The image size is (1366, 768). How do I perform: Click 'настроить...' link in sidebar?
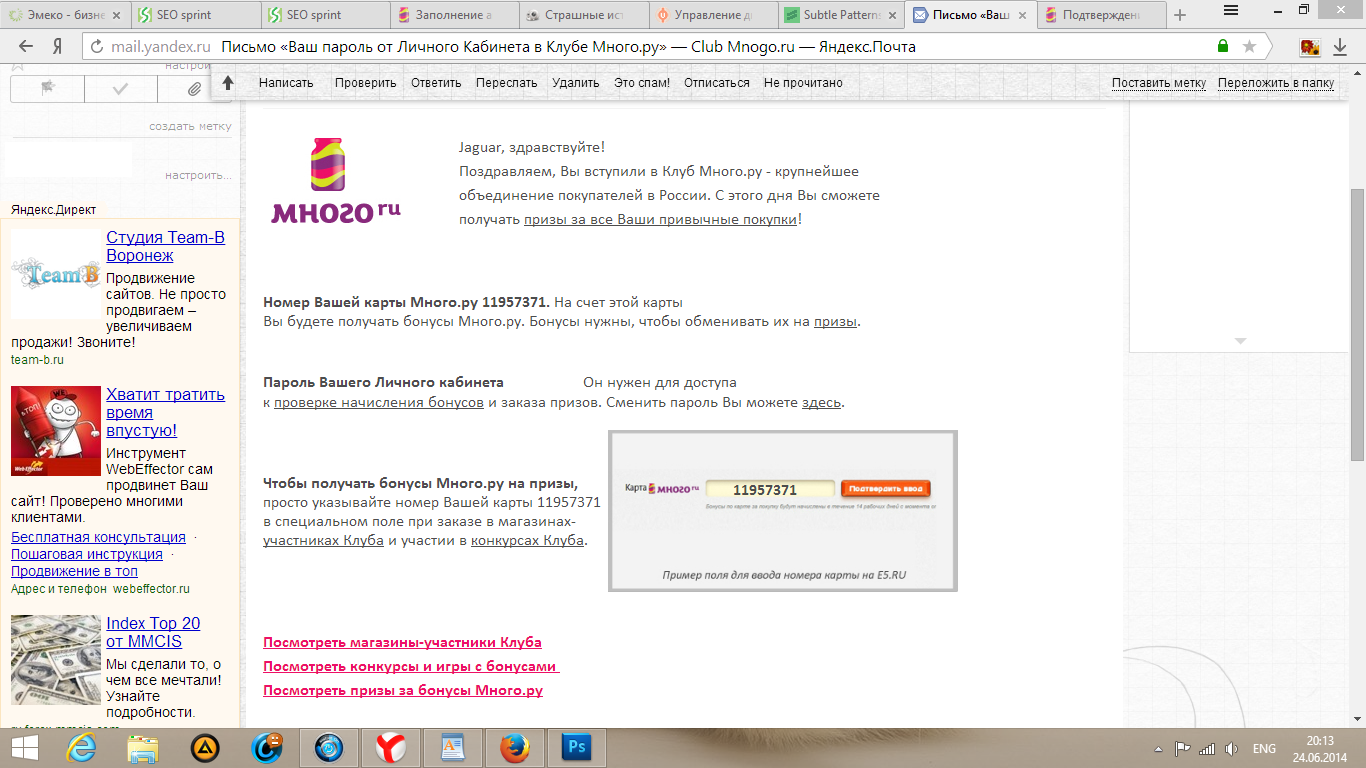tap(198, 175)
